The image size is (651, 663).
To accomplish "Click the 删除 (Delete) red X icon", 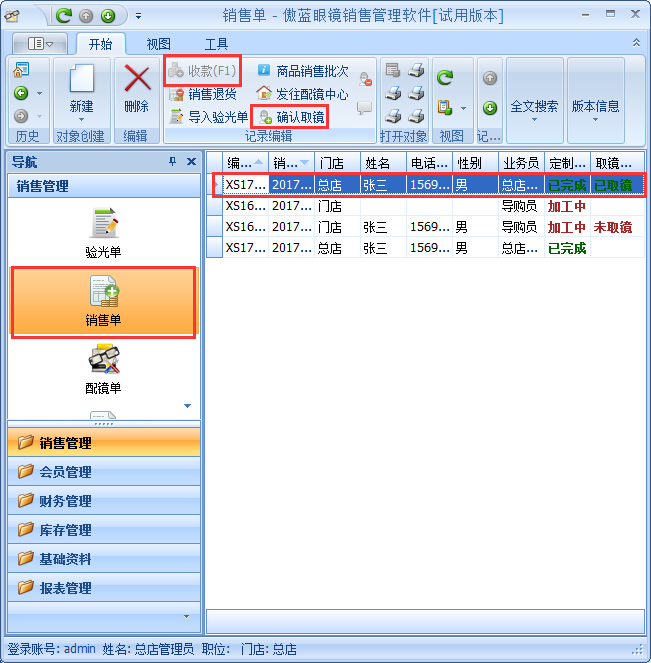I will pyautogui.click(x=136, y=90).
